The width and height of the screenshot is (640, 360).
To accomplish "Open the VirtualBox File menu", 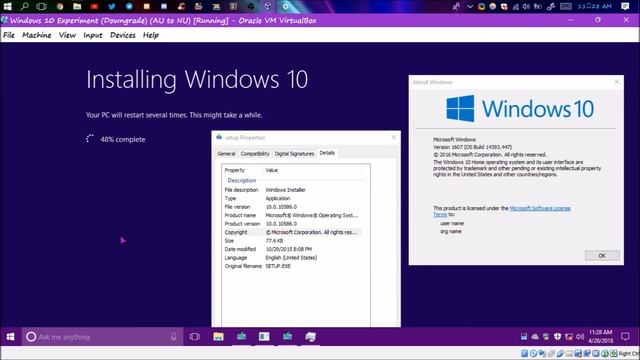I will 9,35.
